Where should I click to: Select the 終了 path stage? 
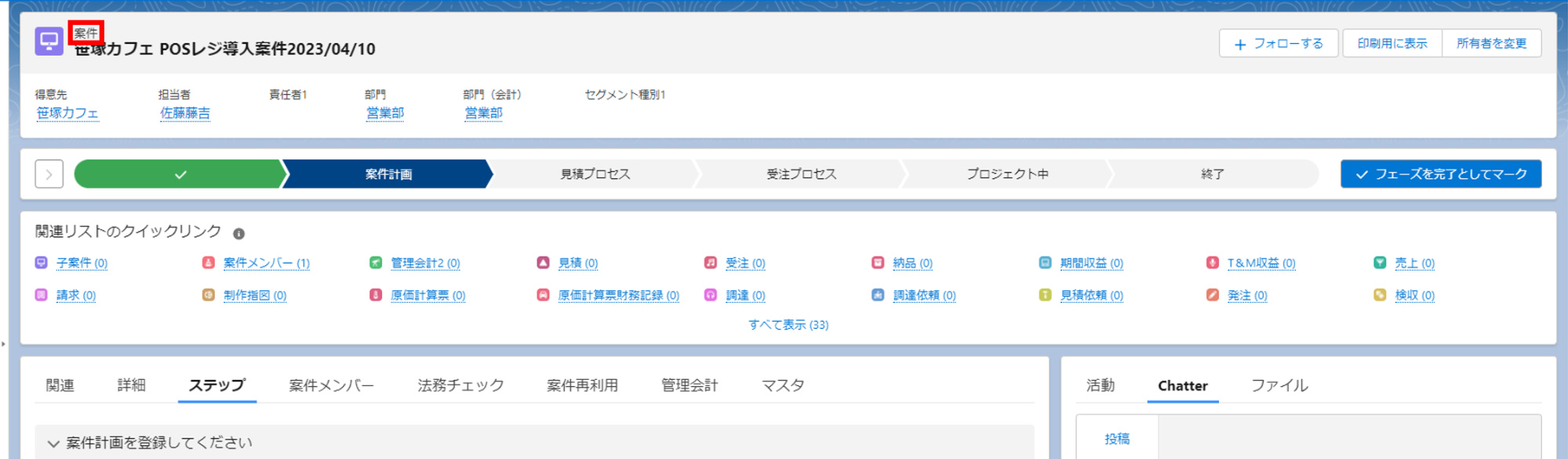pos(1213,174)
